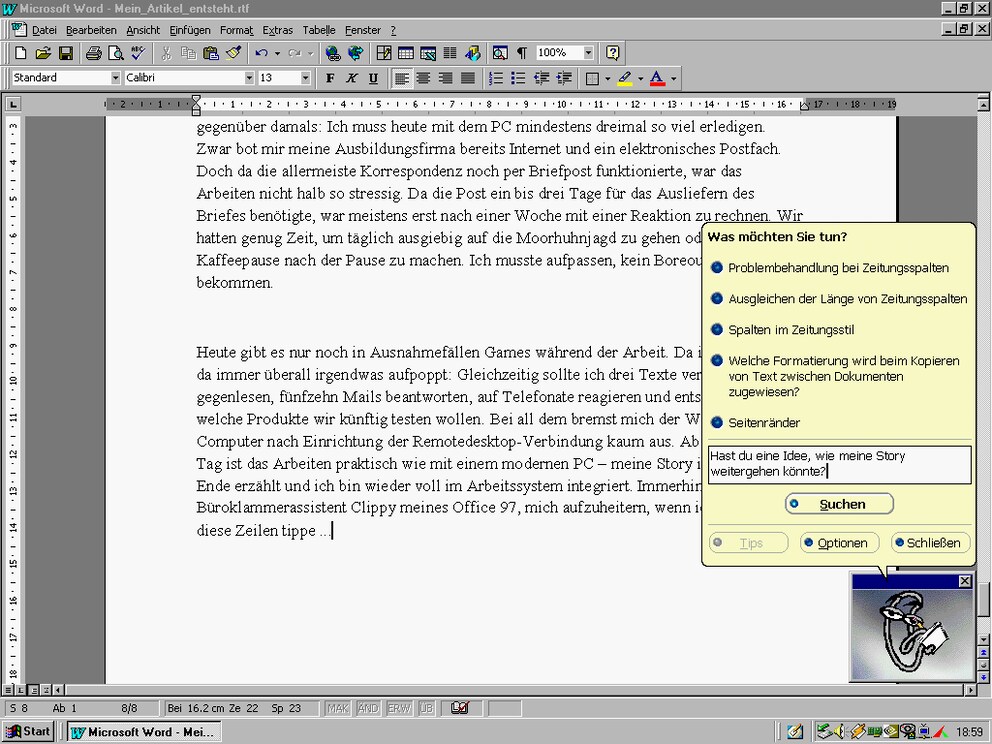Increase indent with toolbar icon
The width and height of the screenshot is (992, 744).
563,78
